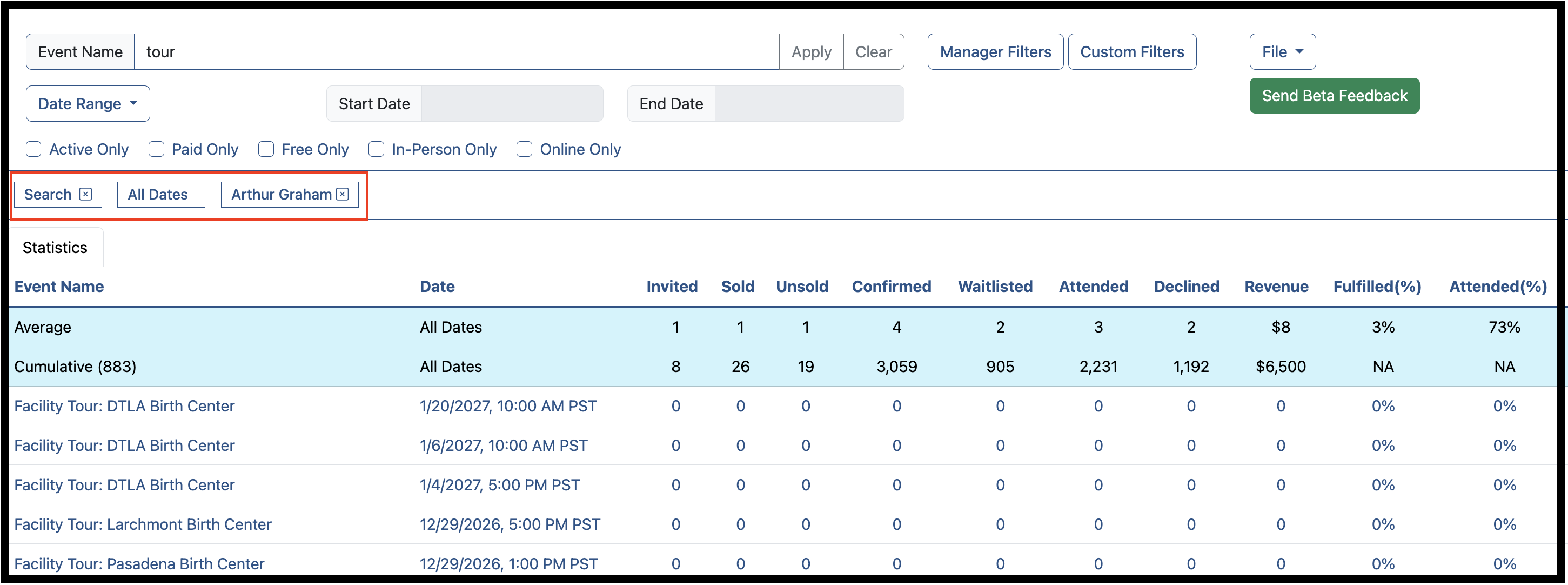Viewport: 1568px width, 585px height.
Task: Sort by the Declined column header
Action: click(x=1187, y=287)
